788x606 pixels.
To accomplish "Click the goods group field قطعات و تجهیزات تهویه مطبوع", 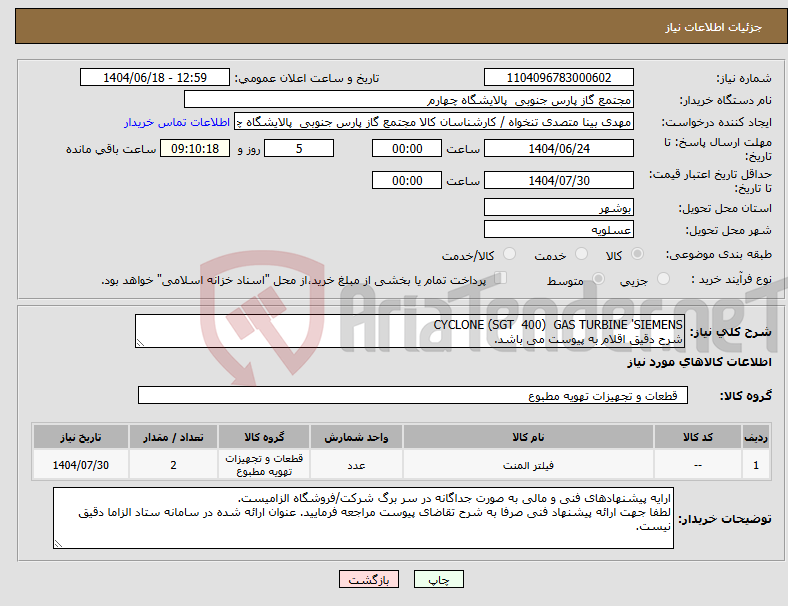I will 413,395.
